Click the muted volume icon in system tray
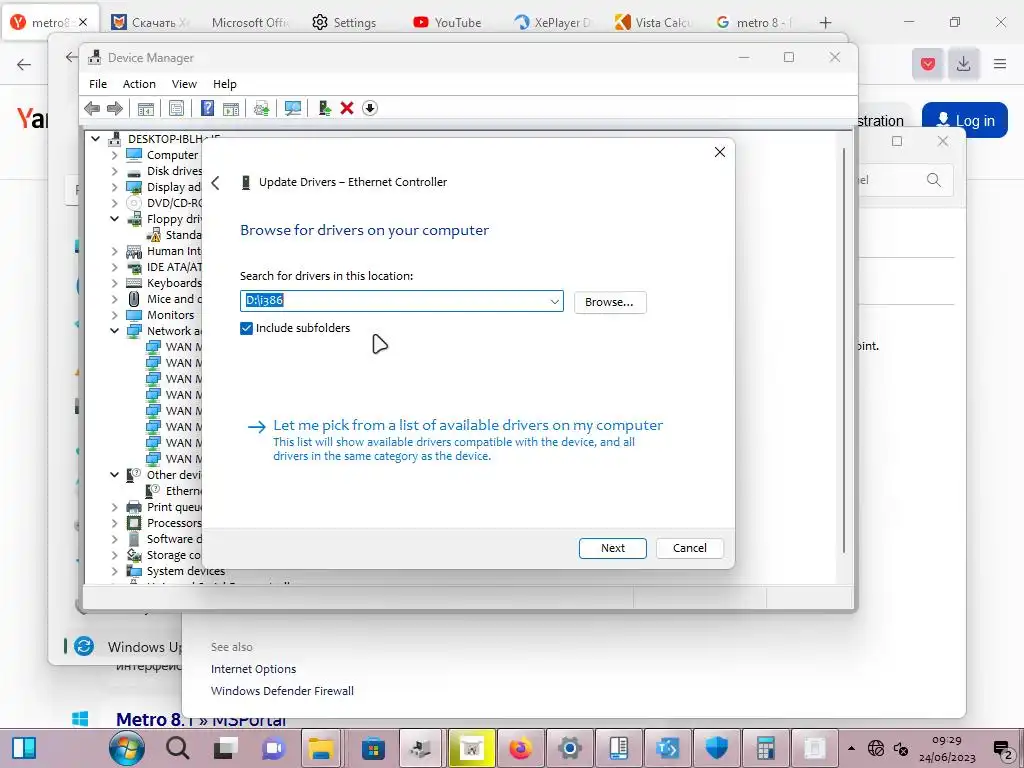The height and width of the screenshot is (768, 1024). click(x=902, y=749)
